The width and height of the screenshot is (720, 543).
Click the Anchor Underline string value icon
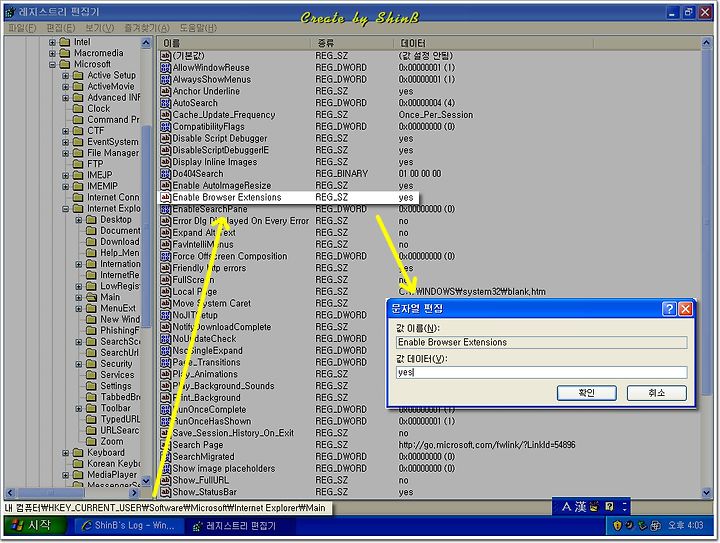165,91
